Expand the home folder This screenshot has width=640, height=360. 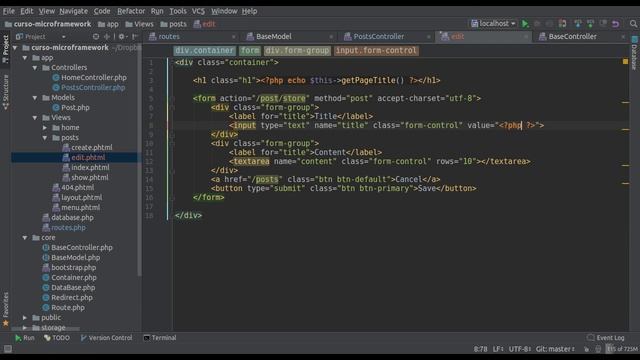tap(45, 128)
